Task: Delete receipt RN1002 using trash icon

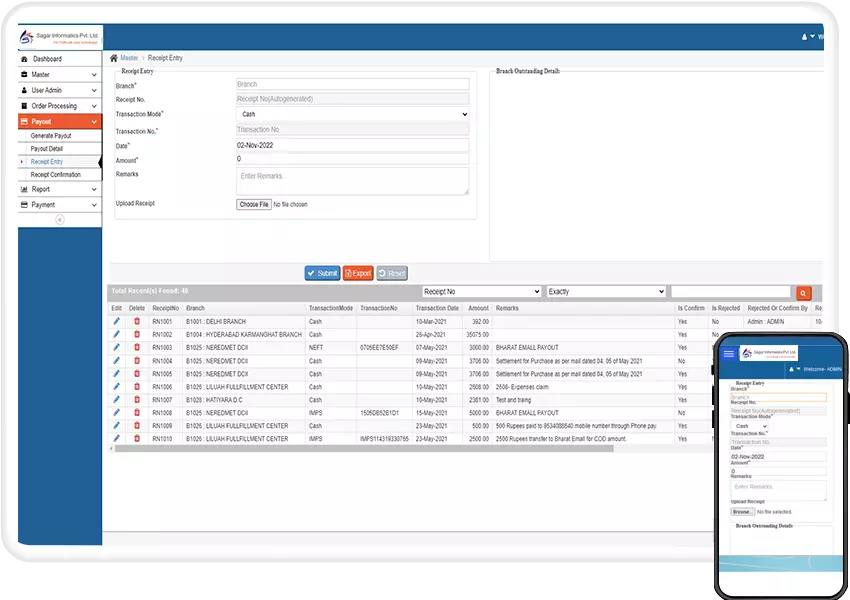Action: pos(137,334)
